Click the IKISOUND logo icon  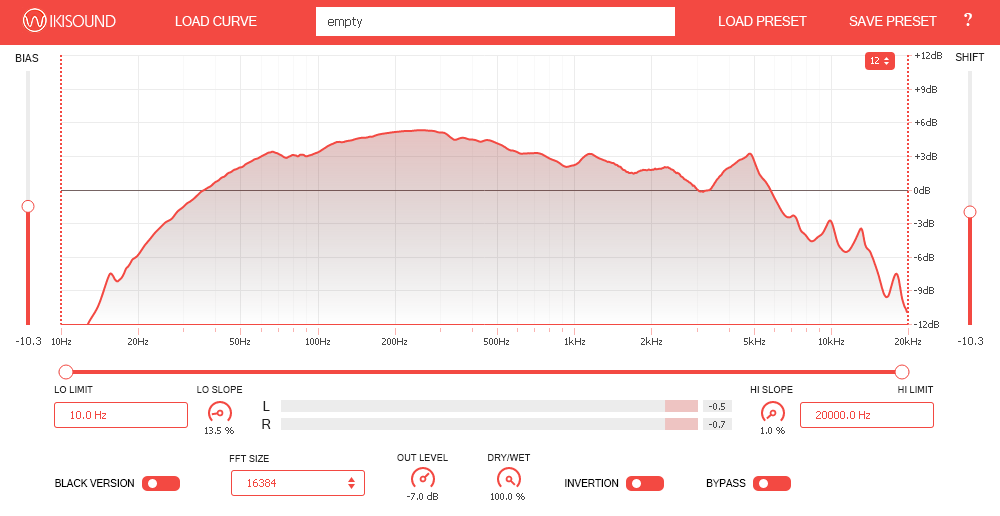[36, 21]
